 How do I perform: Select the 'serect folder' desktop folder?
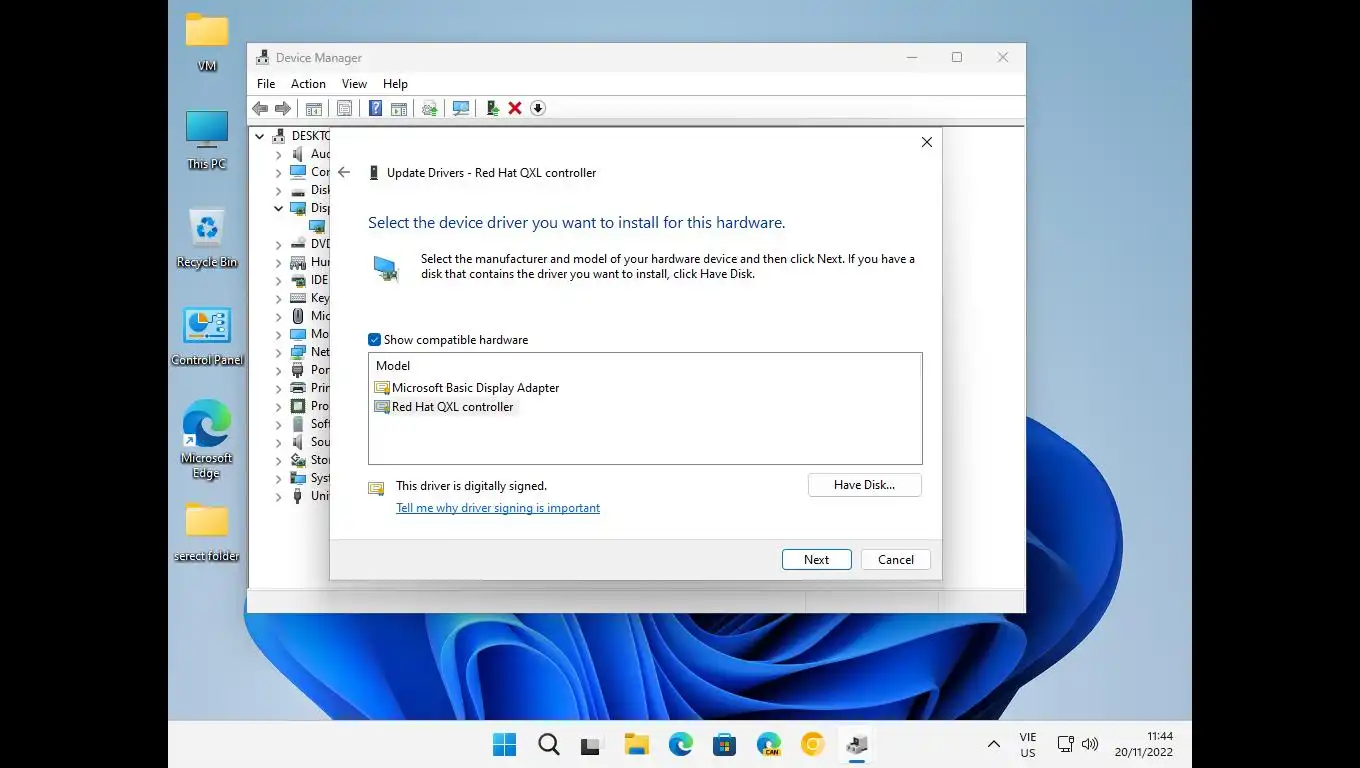click(x=207, y=532)
